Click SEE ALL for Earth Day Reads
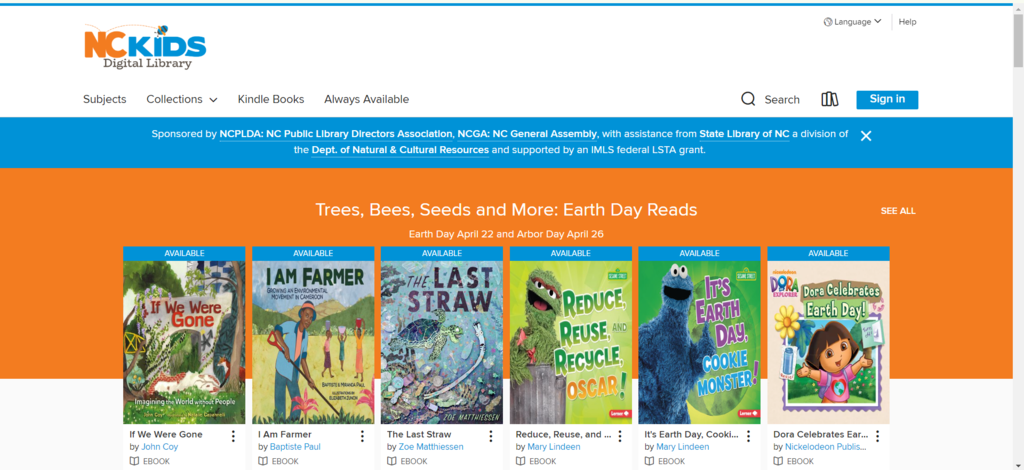The height and width of the screenshot is (470, 1024). tap(898, 211)
